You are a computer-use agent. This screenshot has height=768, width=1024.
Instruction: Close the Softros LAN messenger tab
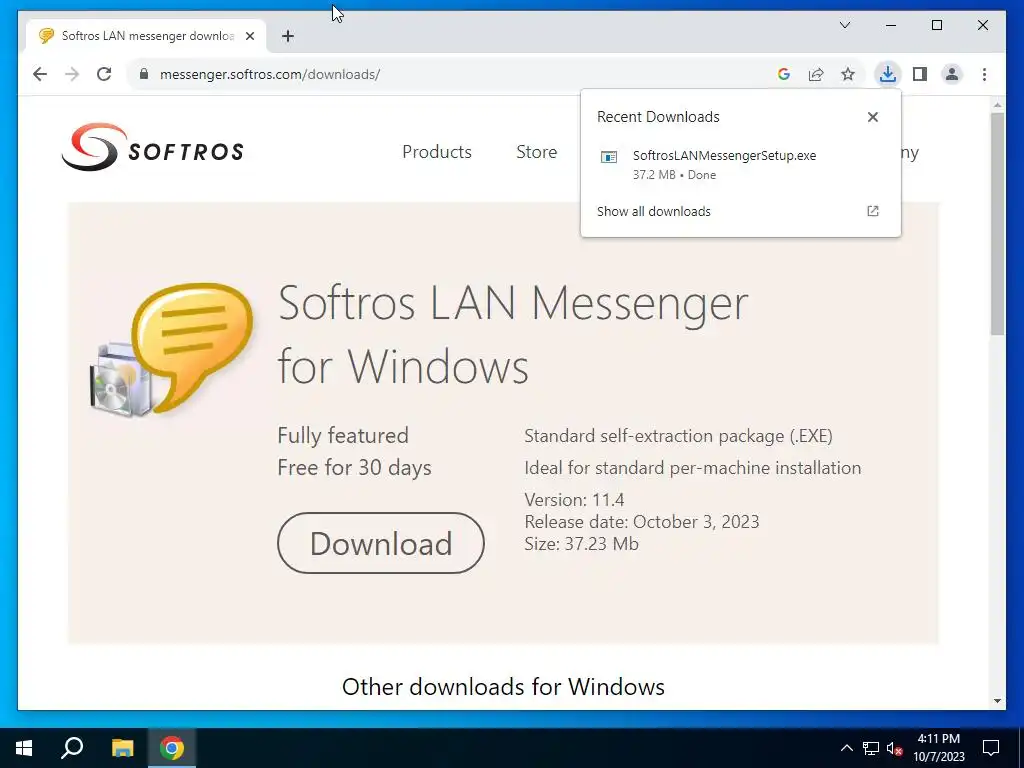click(249, 36)
